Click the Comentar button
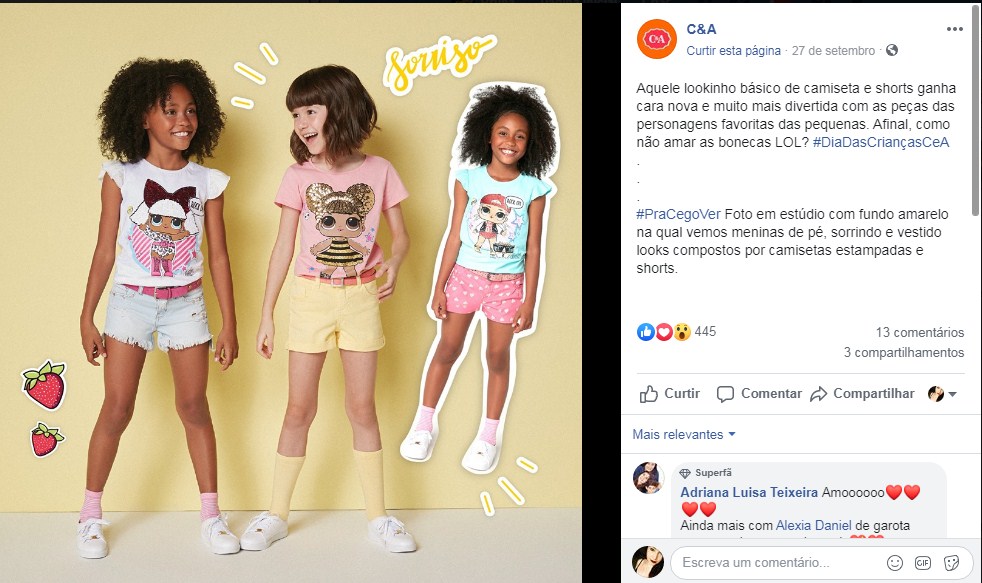 (759, 393)
